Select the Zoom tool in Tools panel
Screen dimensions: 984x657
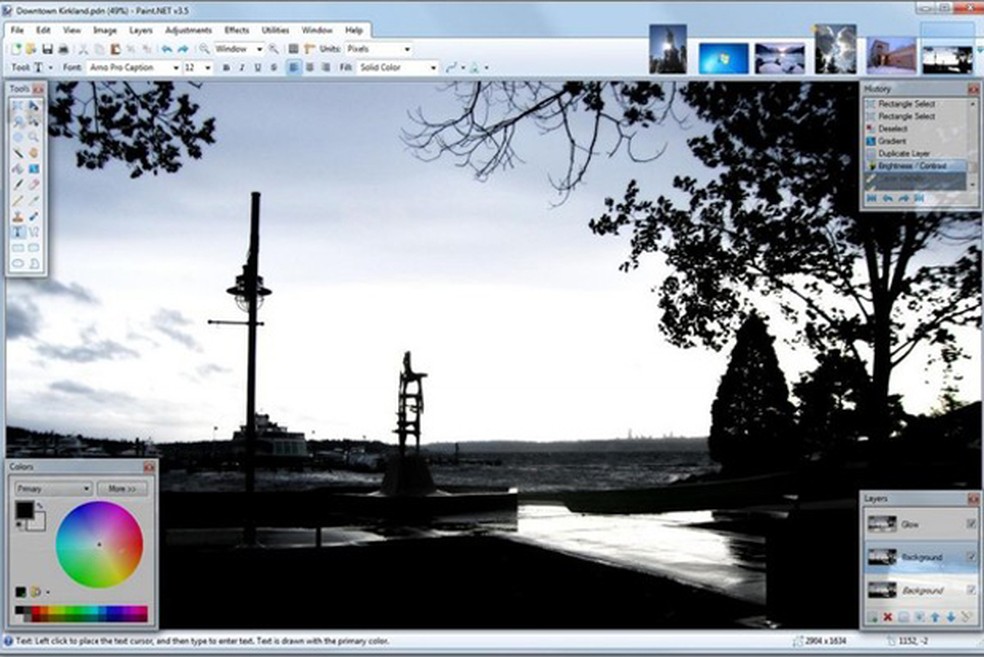pos(33,137)
